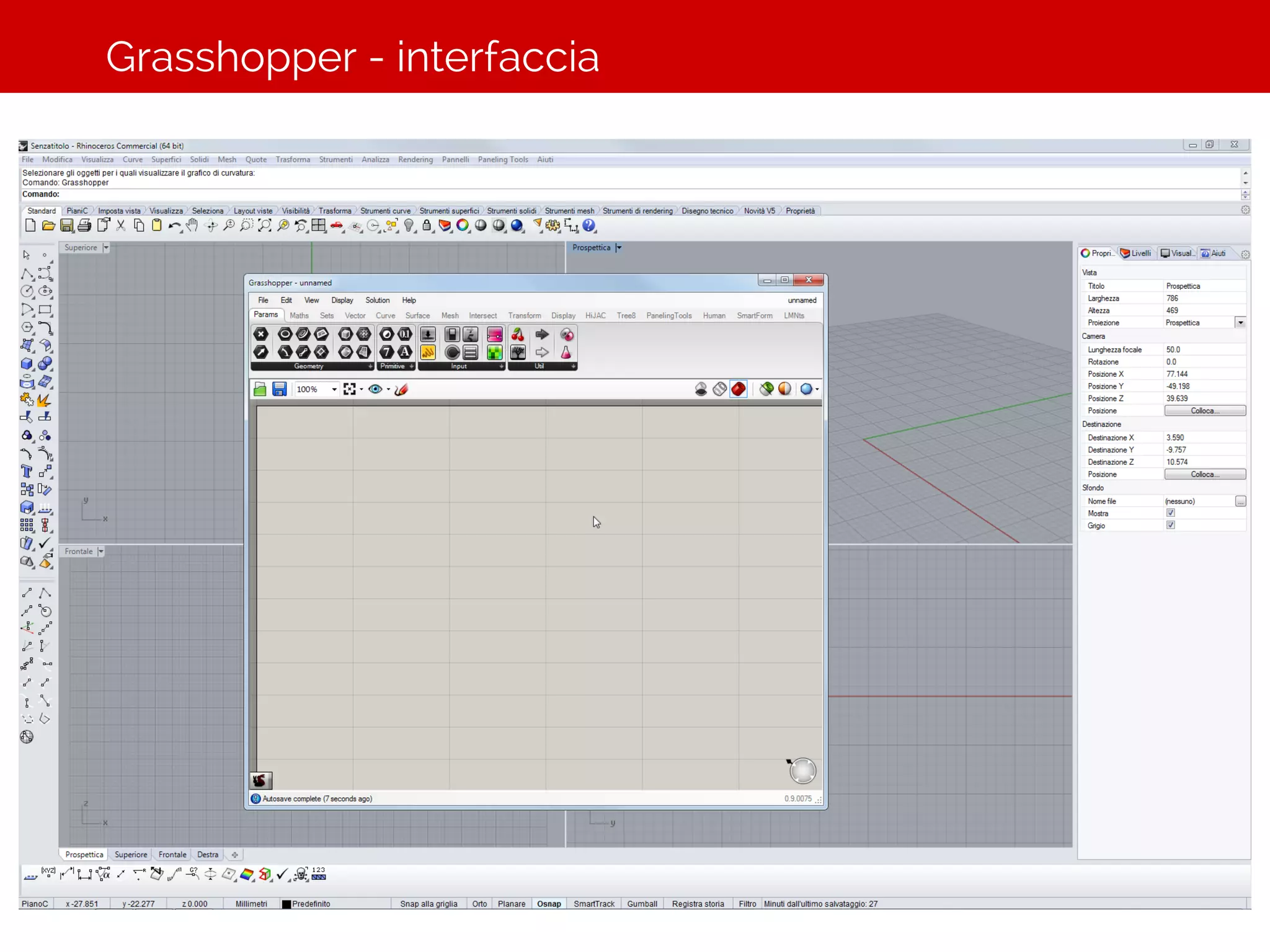Switch to Strumenti curve toolbar tab
This screenshot has width=1270, height=952.
click(x=385, y=211)
